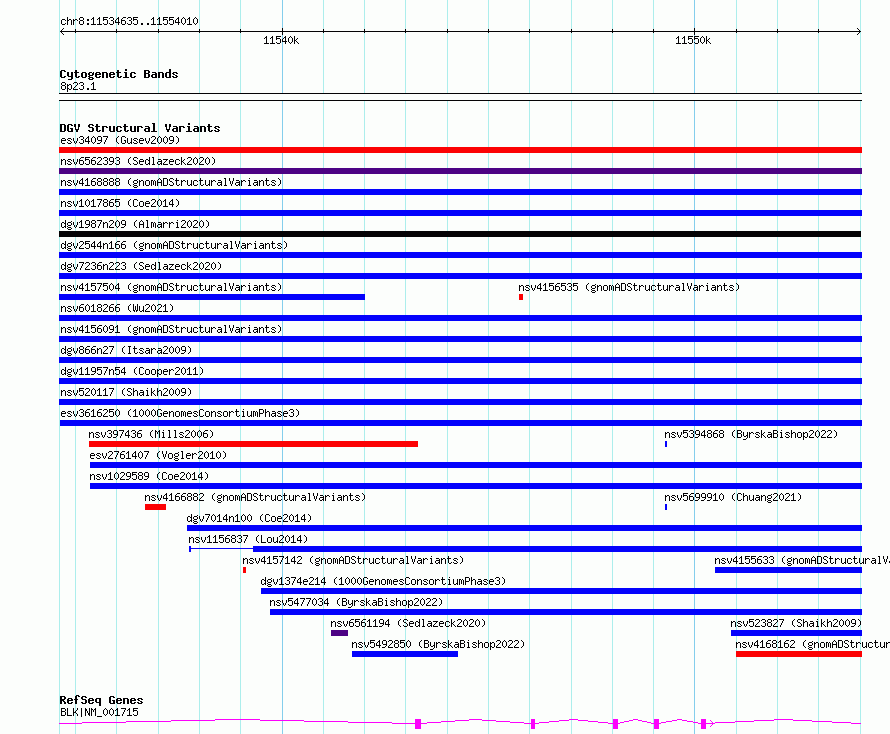Click the red nsv397436 Mills2006 variant bar
Screen dimensions: 890x734
point(253,444)
